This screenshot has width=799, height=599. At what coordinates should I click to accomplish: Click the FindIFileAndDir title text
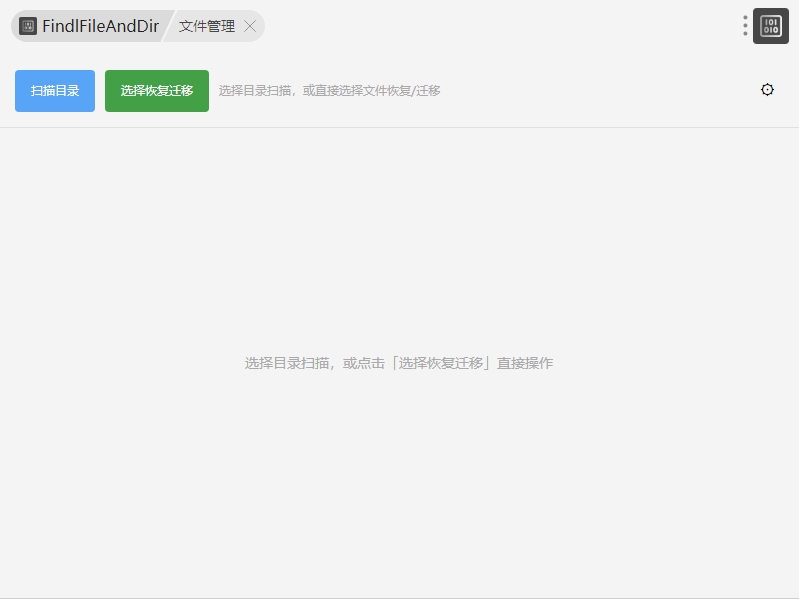100,26
